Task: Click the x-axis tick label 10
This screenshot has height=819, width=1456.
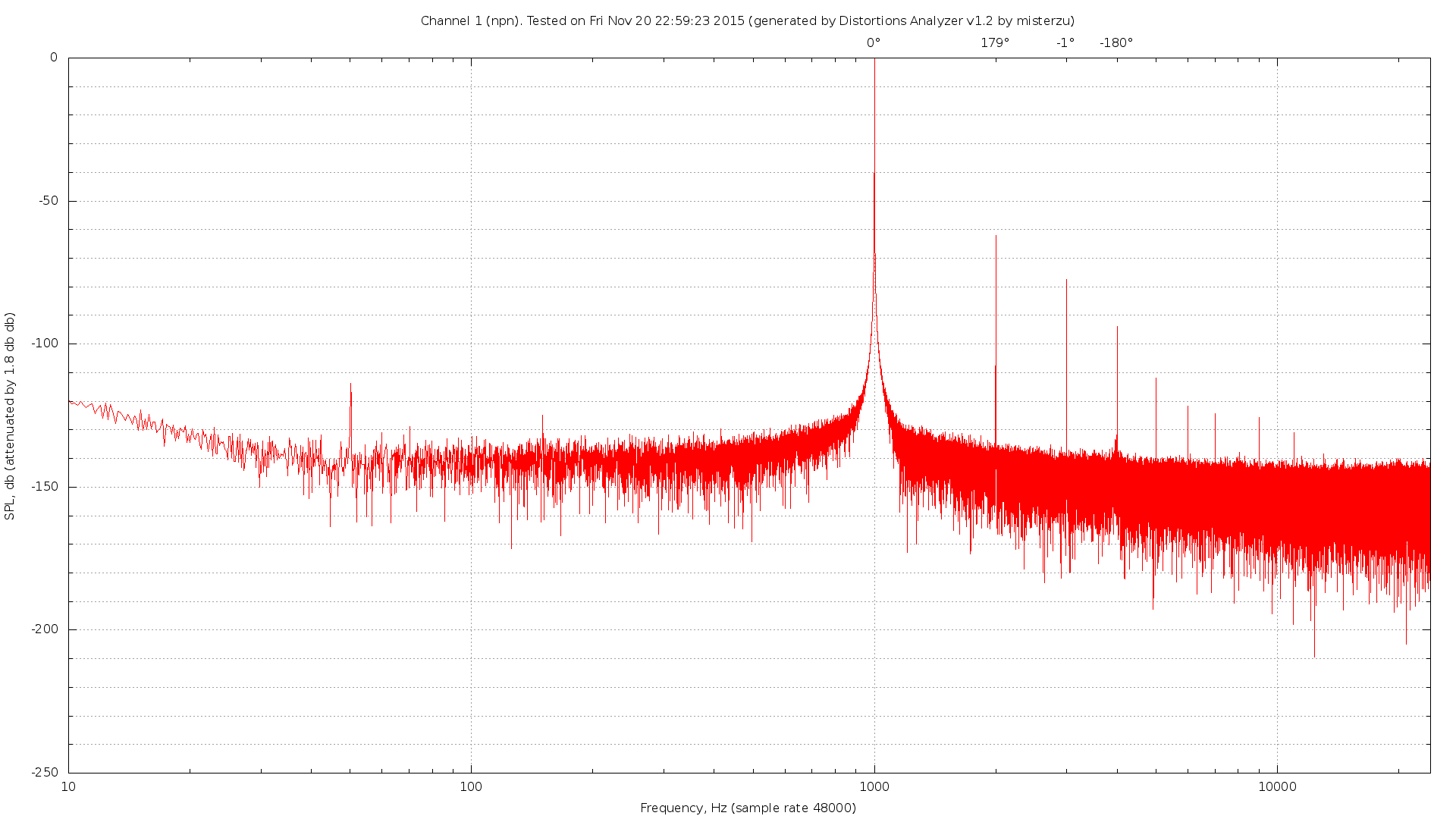Action: 68,786
